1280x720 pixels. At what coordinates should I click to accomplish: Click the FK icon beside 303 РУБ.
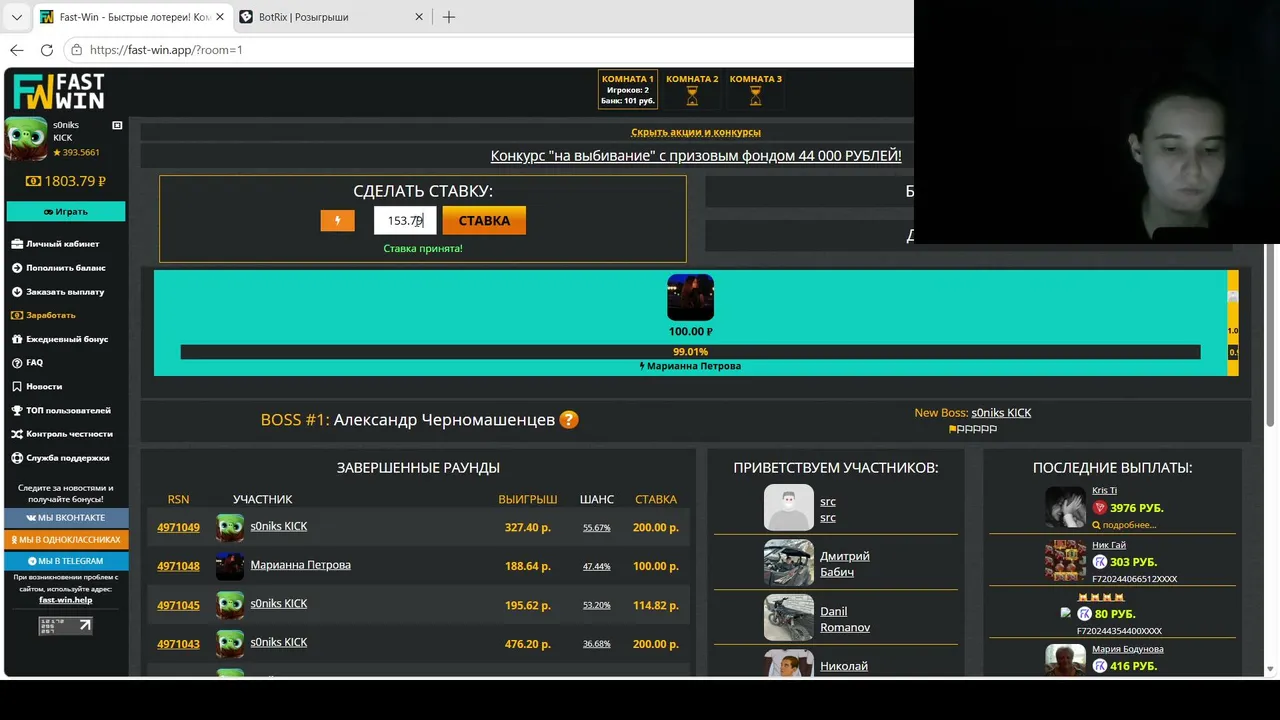pyautogui.click(x=1099, y=562)
